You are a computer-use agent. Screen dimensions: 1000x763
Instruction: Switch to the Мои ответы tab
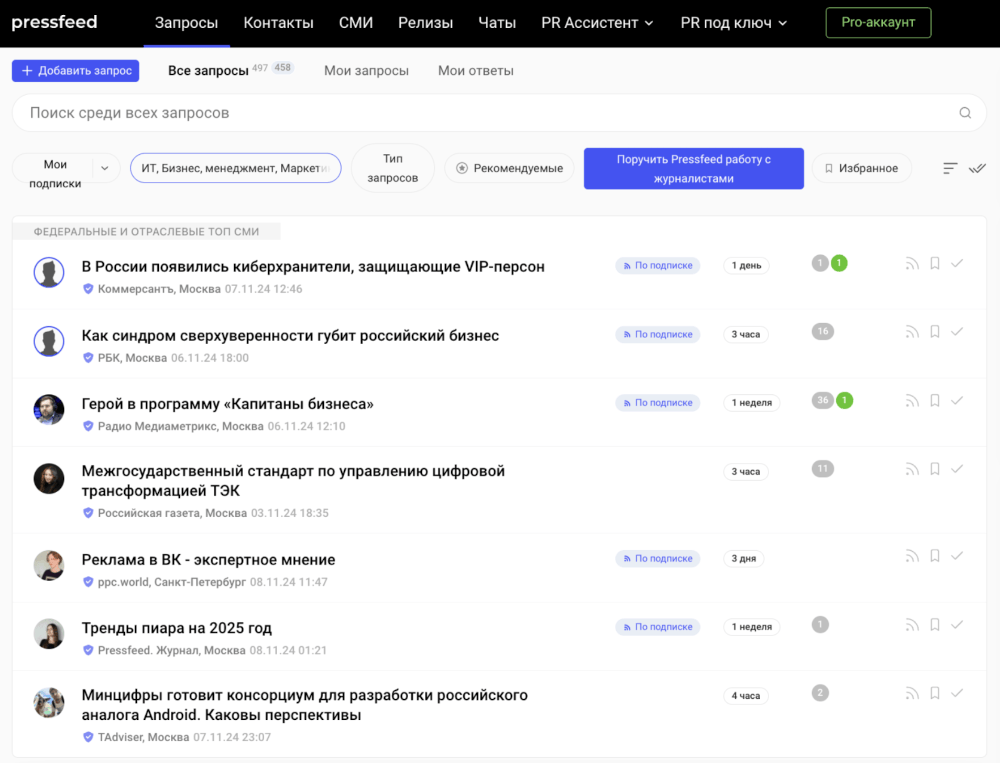click(x=475, y=71)
